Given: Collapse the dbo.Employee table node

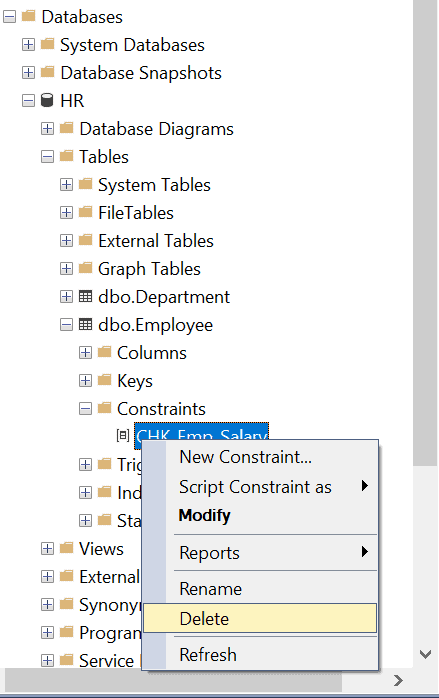Looking at the screenshot, I should tap(66, 325).
